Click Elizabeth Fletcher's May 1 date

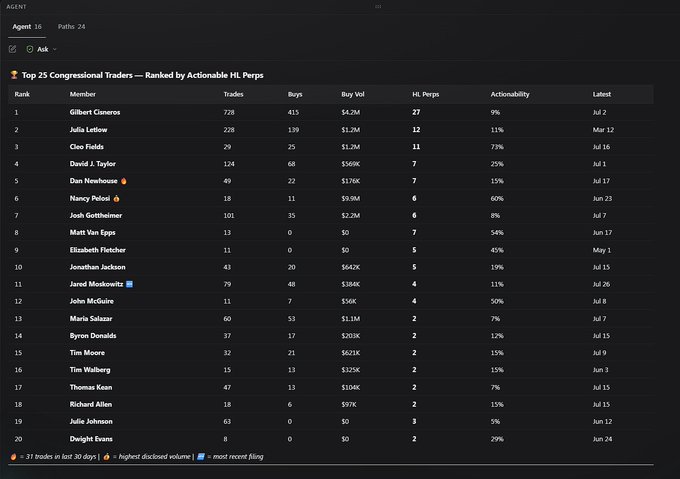pyautogui.click(x=602, y=250)
